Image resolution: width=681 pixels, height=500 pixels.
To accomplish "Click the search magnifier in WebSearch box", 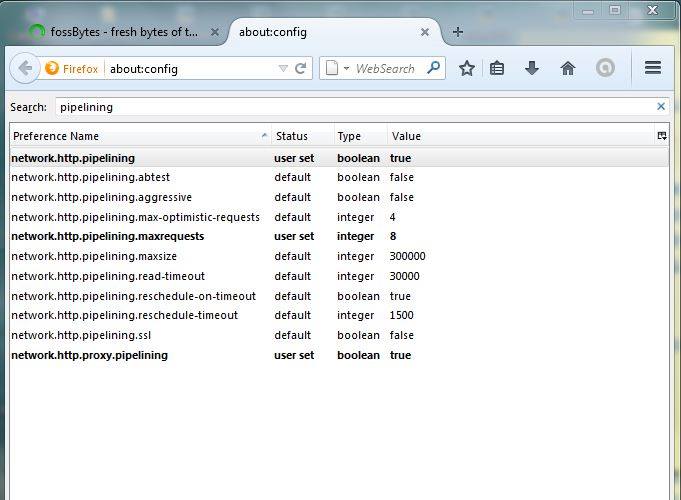I will click(x=434, y=69).
